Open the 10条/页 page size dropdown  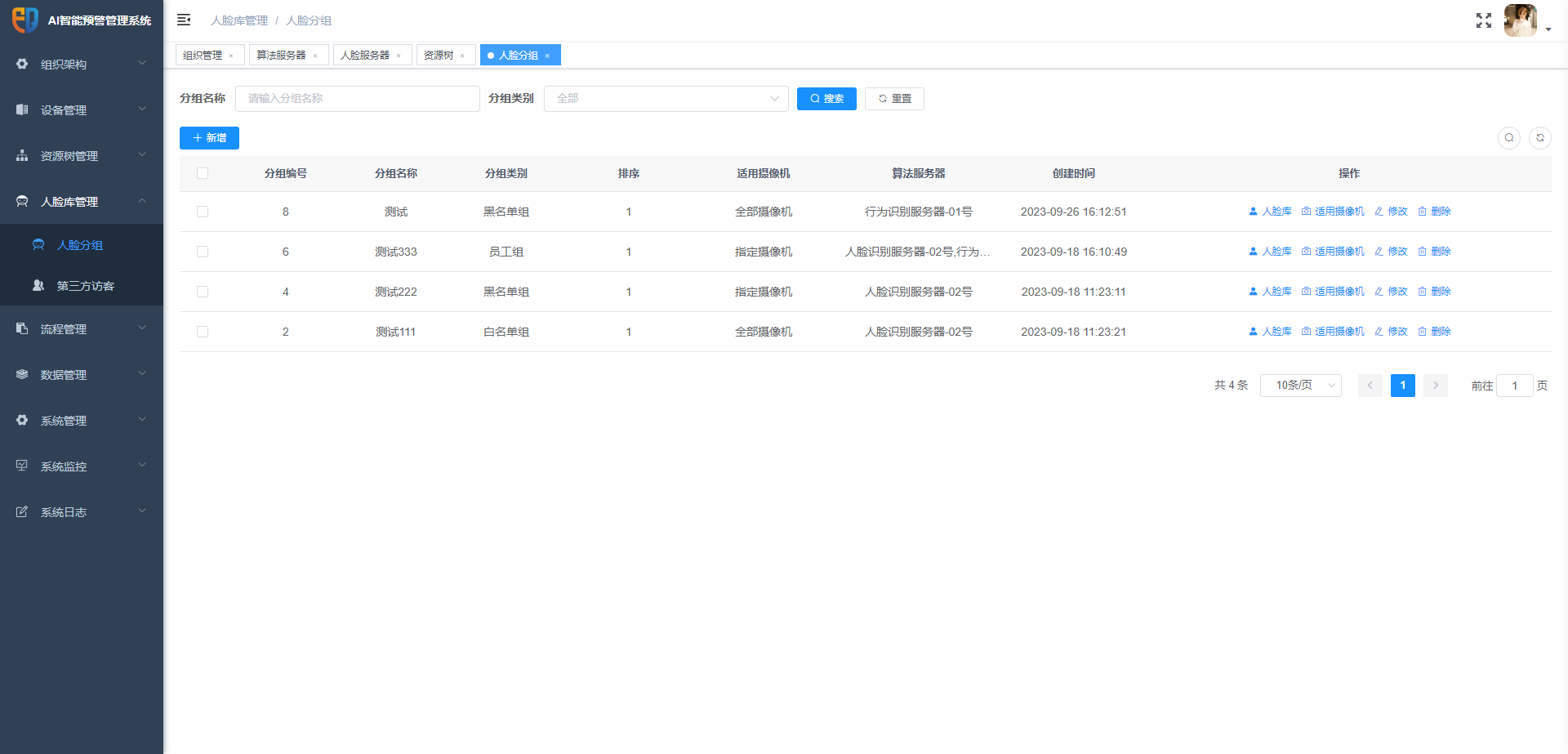click(1300, 385)
